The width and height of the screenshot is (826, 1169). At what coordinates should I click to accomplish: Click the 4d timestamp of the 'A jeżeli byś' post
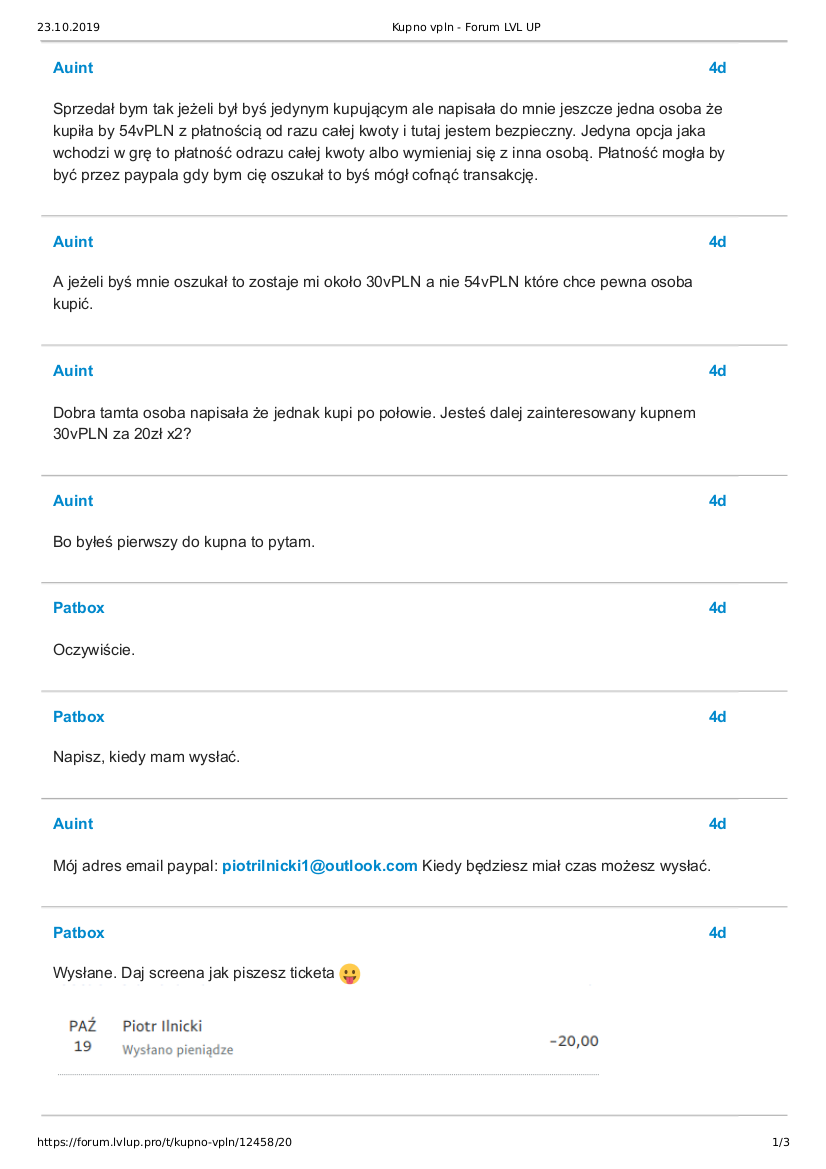[717, 242]
